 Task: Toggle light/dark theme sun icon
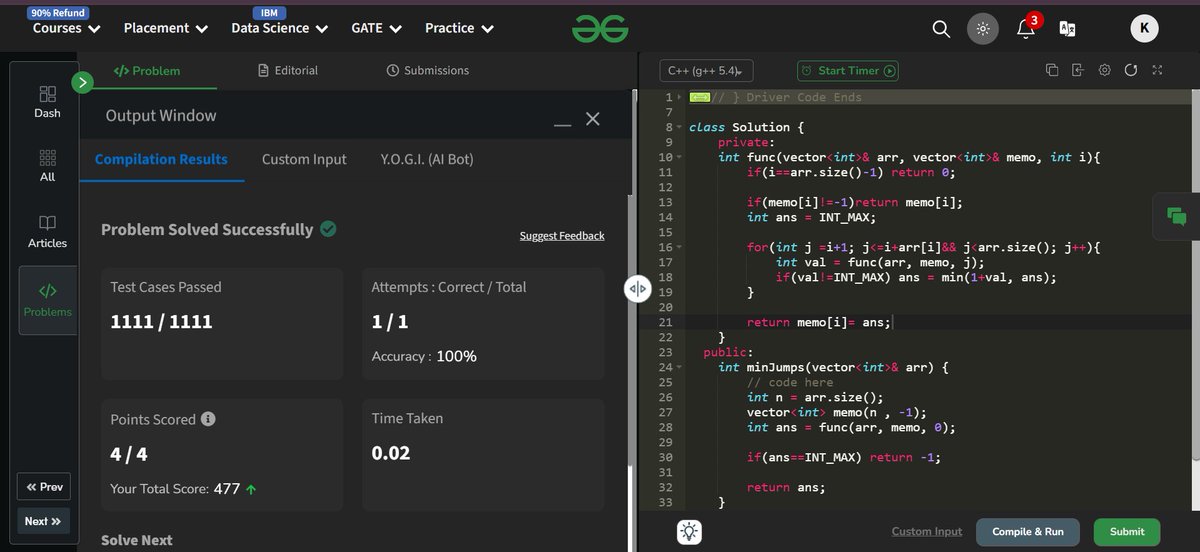point(983,29)
